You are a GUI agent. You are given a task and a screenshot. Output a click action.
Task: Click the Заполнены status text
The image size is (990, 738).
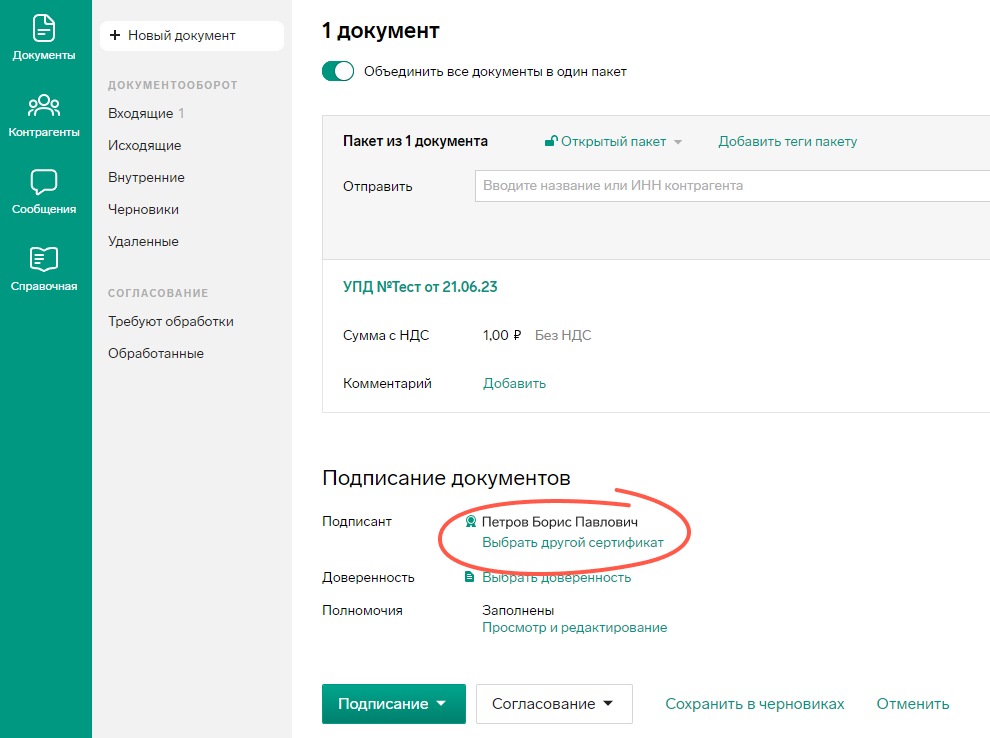pos(518,610)
